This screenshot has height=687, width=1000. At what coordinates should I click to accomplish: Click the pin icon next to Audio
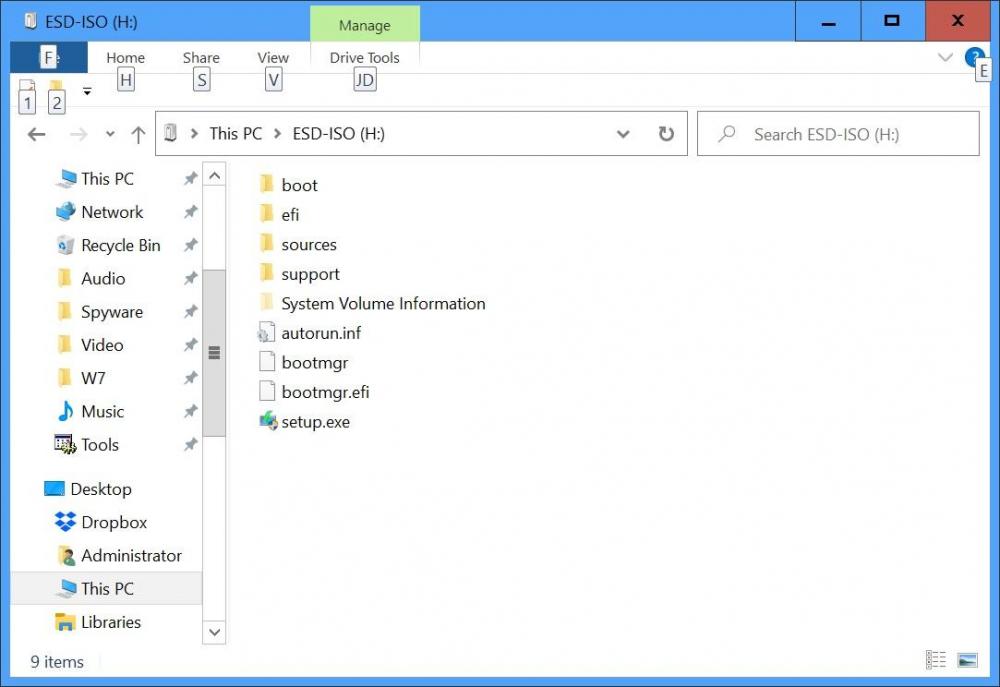[190, 278]
